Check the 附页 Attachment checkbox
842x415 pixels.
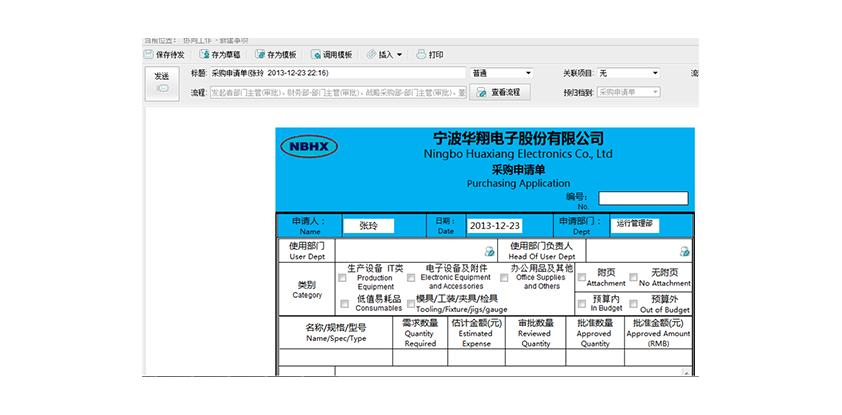[582, 278]
